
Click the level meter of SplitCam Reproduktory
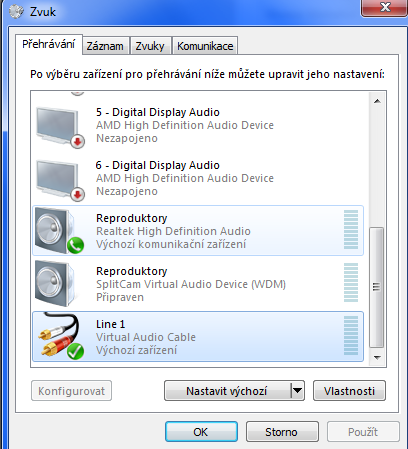point(351,283)
